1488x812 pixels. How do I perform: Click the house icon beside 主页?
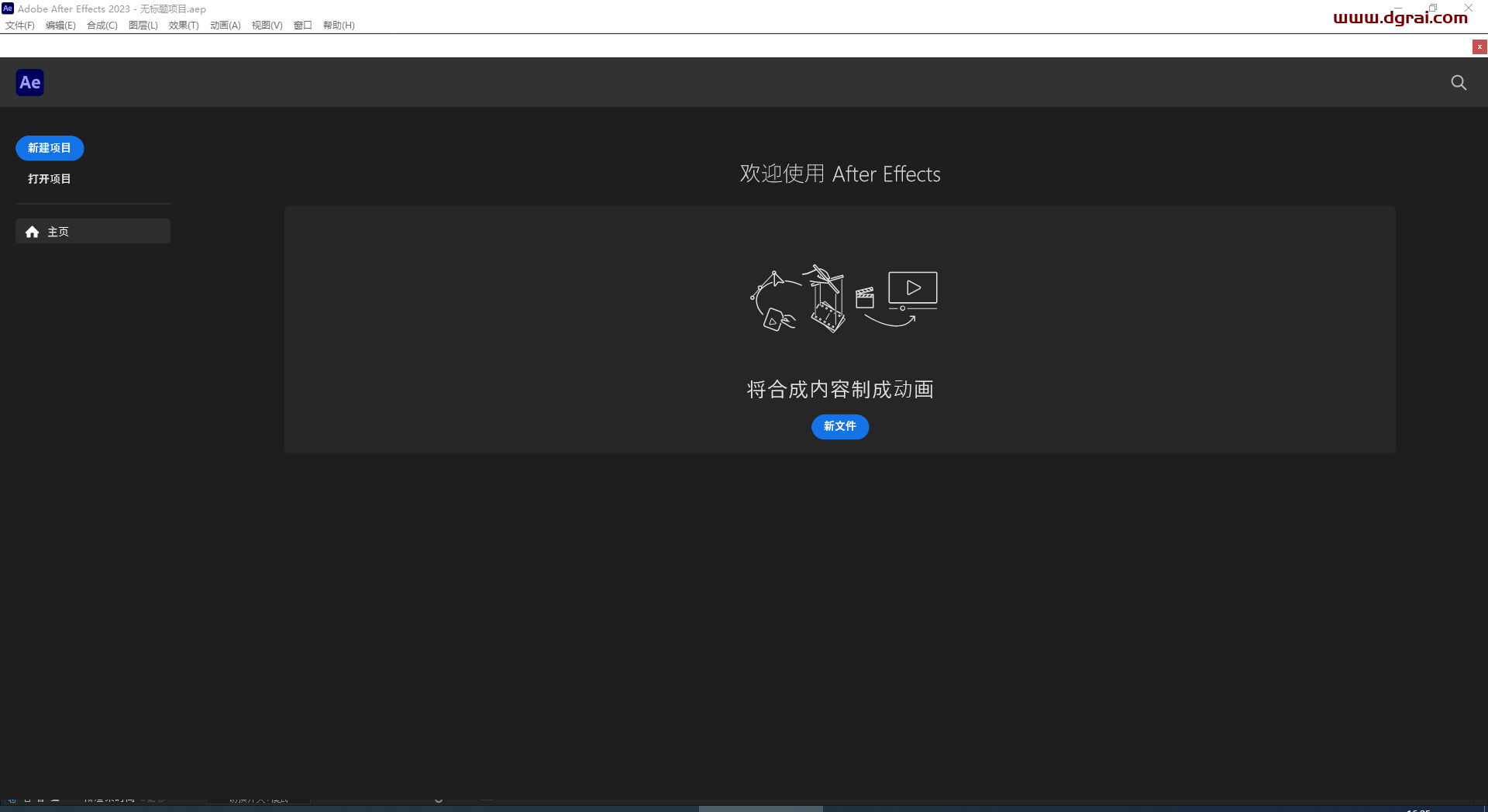pos(32,232)
